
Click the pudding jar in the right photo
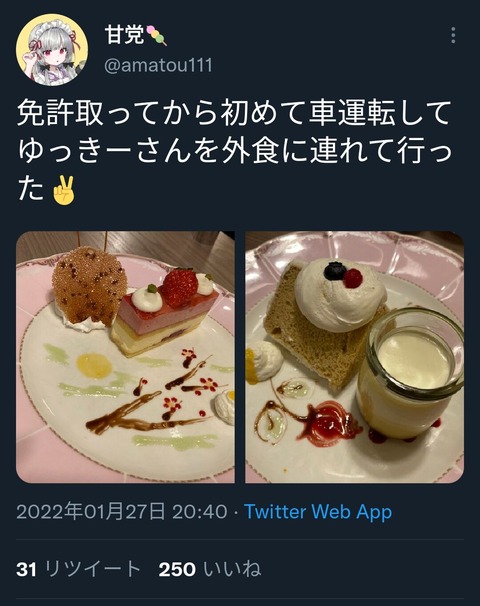pos(410,374)
